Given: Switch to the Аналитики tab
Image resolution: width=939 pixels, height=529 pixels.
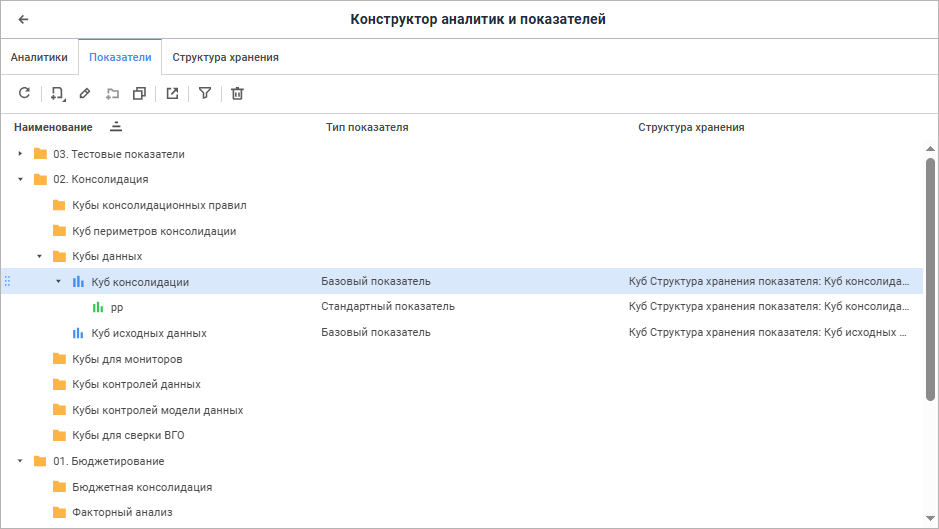Looking at the screenshot, I should click(39, 57).
